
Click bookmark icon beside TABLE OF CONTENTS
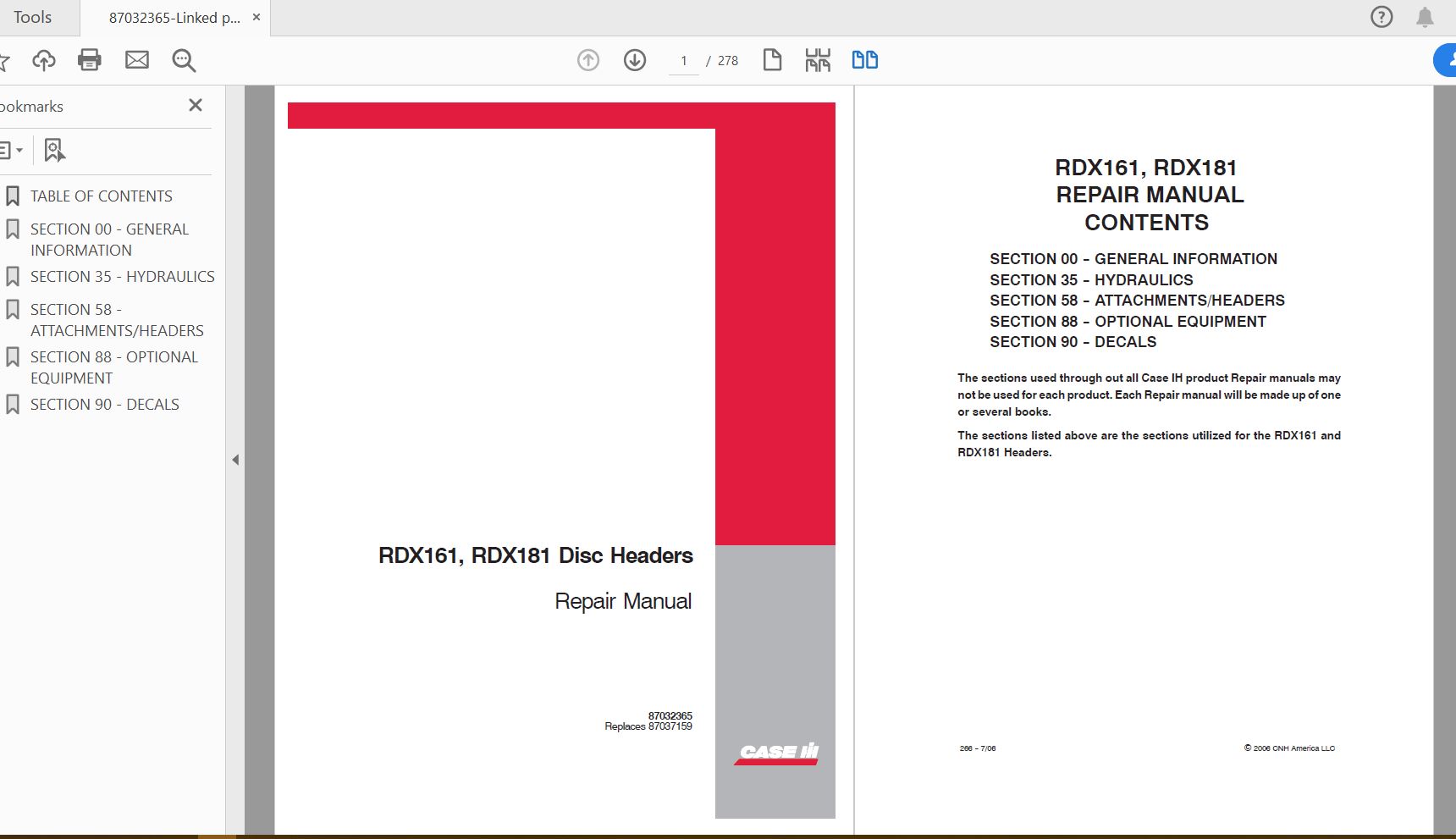click(13, 196)
